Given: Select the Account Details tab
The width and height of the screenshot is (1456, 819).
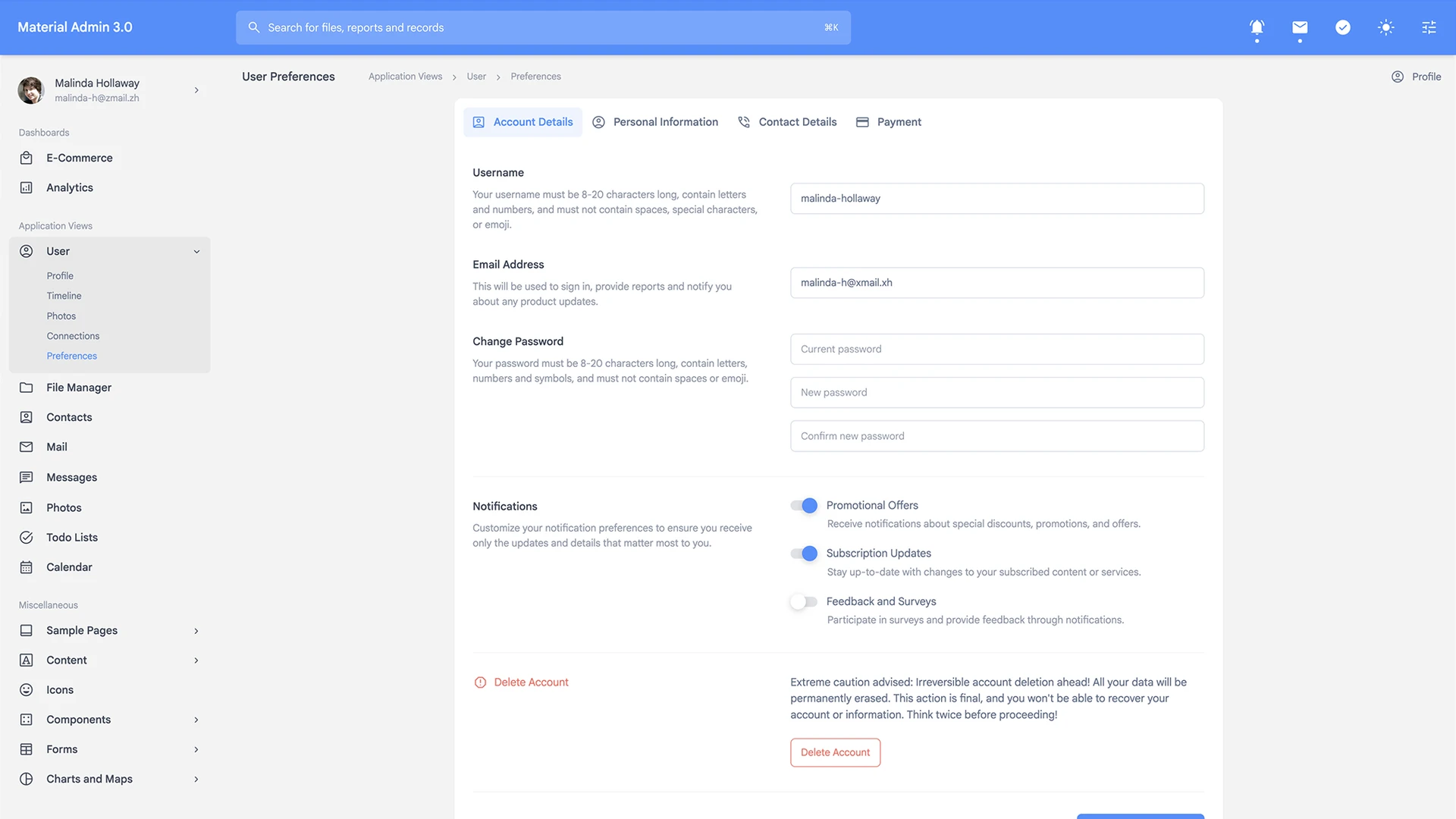Looking at the screenshot, I should click(x=522, y=122).
